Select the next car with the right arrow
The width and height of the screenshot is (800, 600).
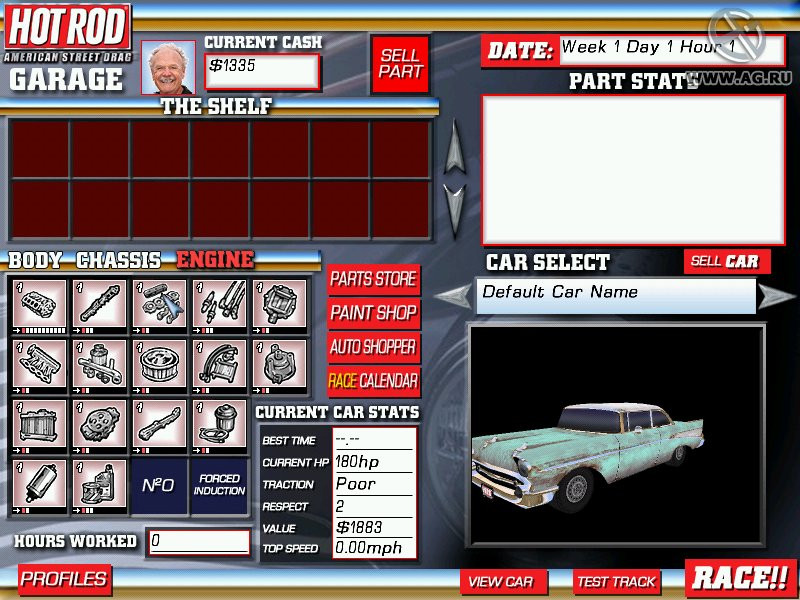[777, 295]
